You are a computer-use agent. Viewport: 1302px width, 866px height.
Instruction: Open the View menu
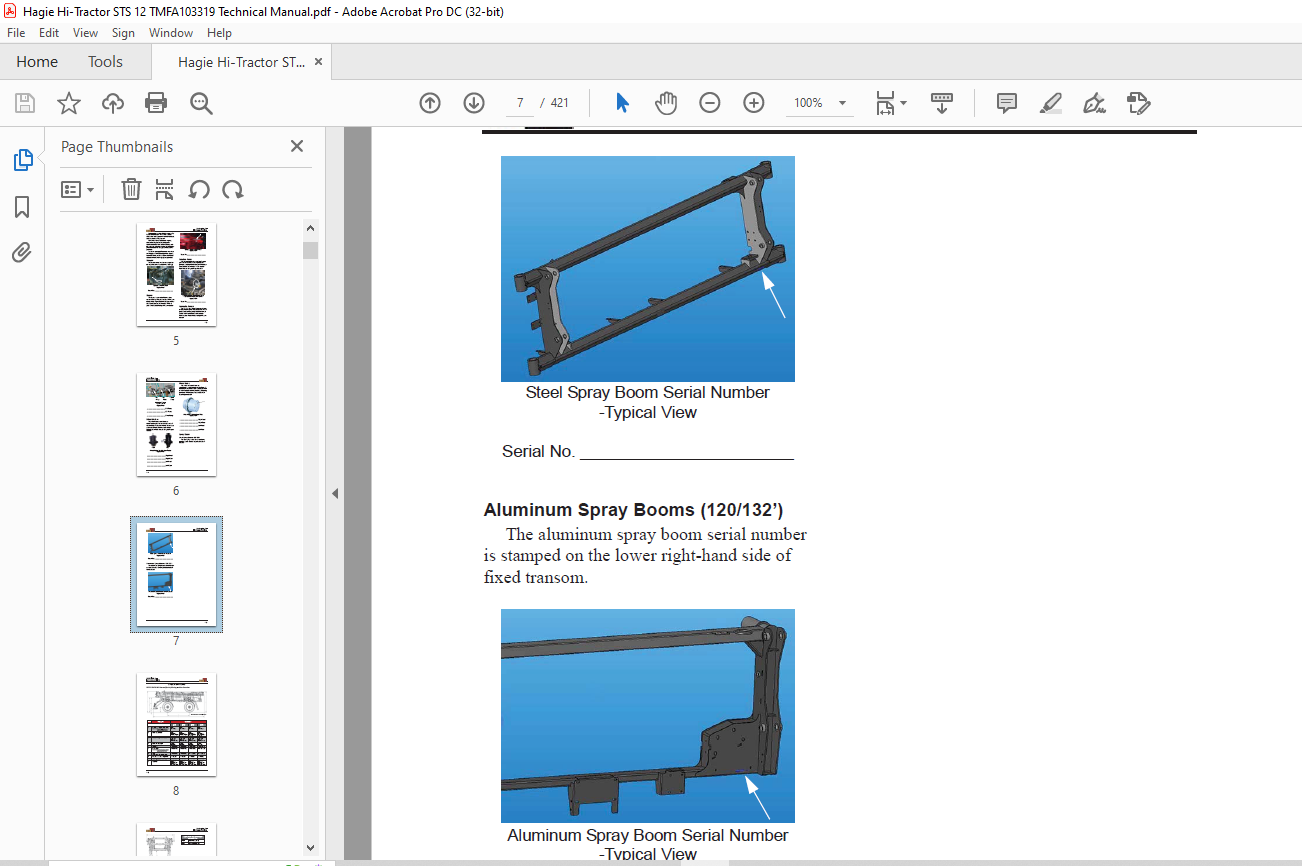pos(86,33)
